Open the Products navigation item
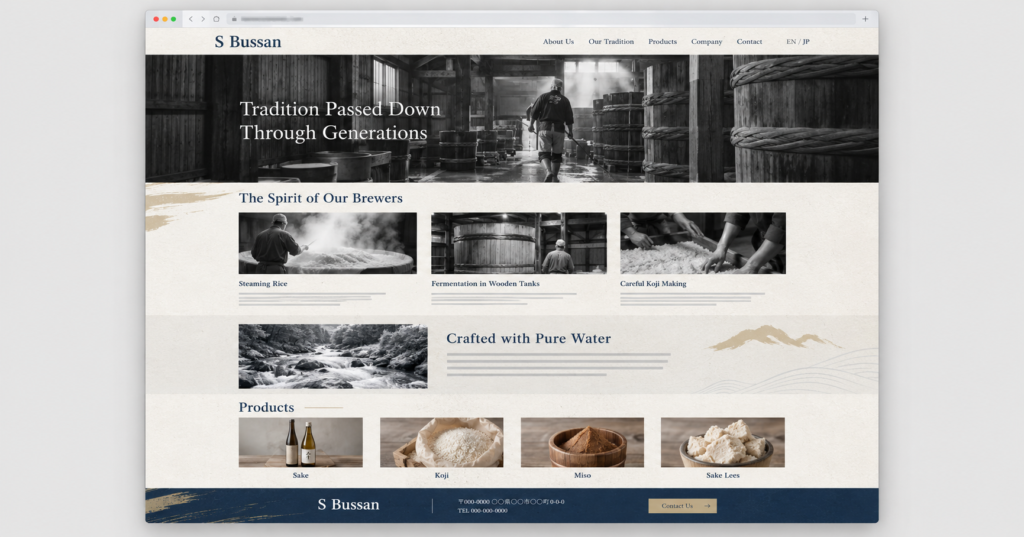Image resolution: width=1024 pixels, height=537 pixels. point(662,41)
